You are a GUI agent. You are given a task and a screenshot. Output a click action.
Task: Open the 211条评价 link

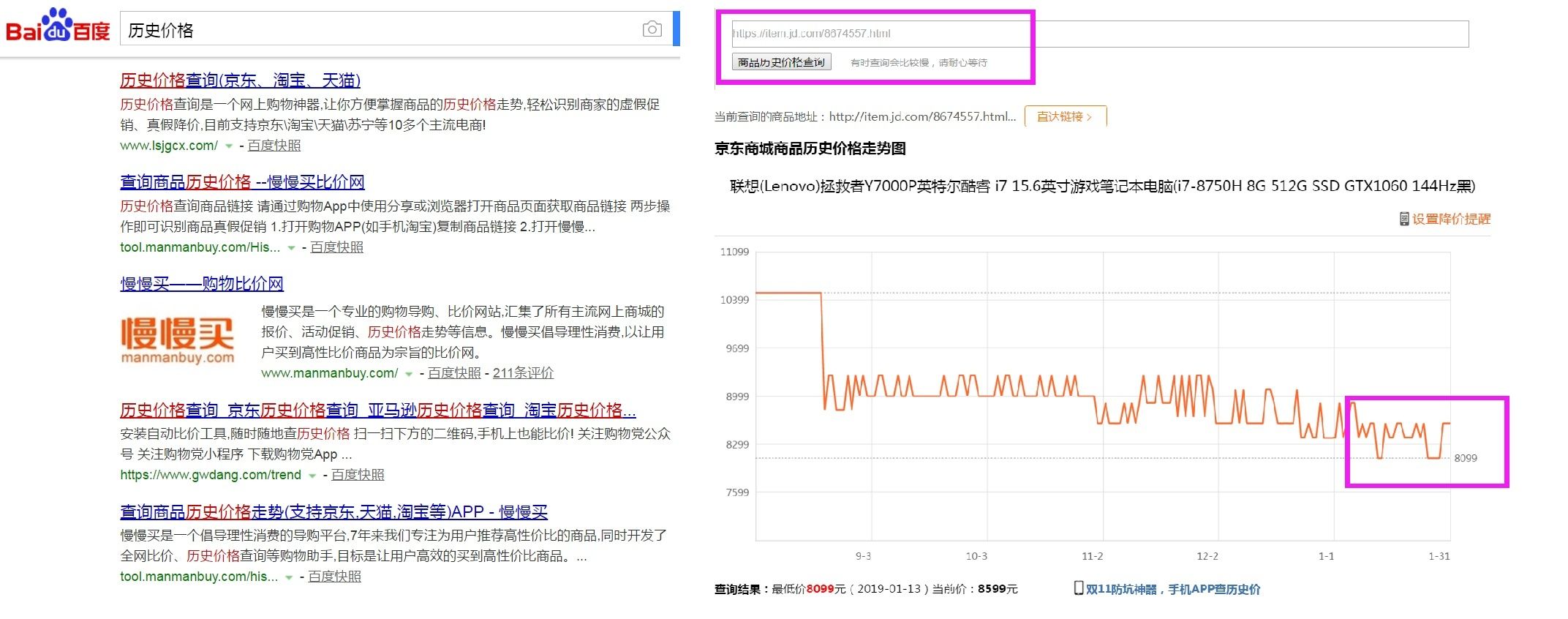coord(523,373)
